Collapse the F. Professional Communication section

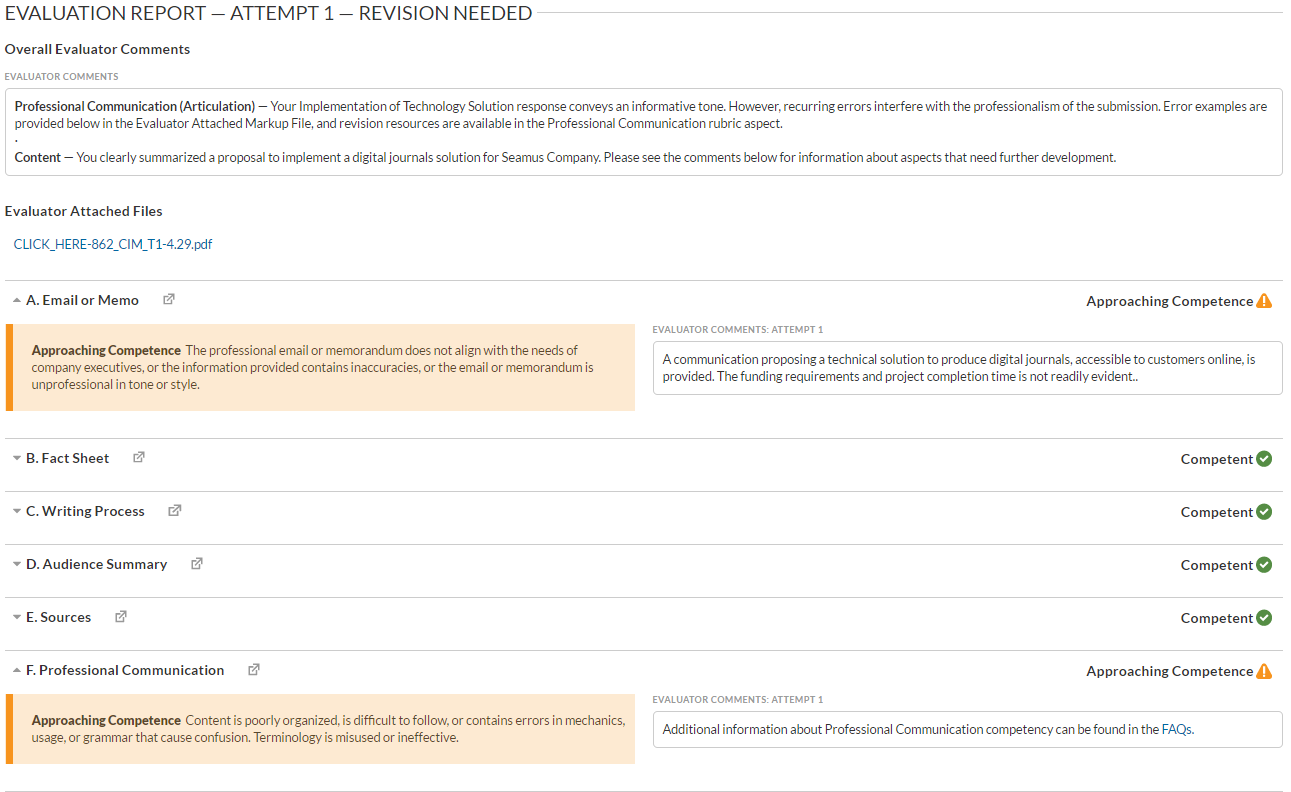click(17, 670)
